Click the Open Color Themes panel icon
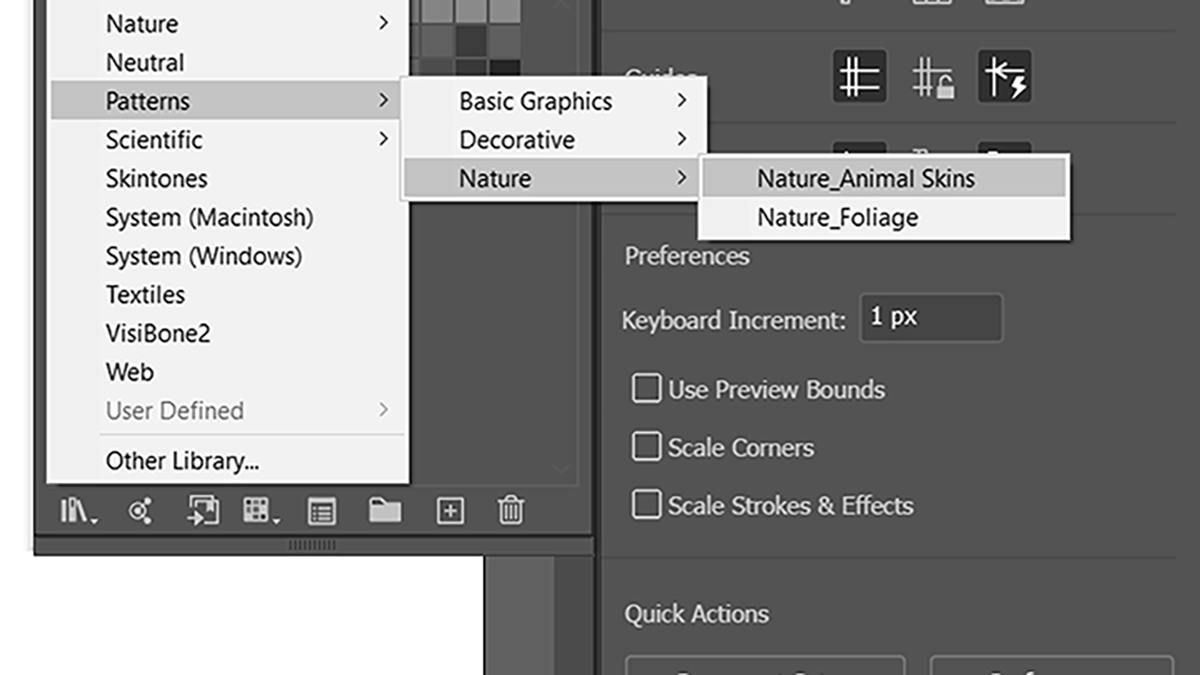The image size is (1200, 675). (141, 512)
